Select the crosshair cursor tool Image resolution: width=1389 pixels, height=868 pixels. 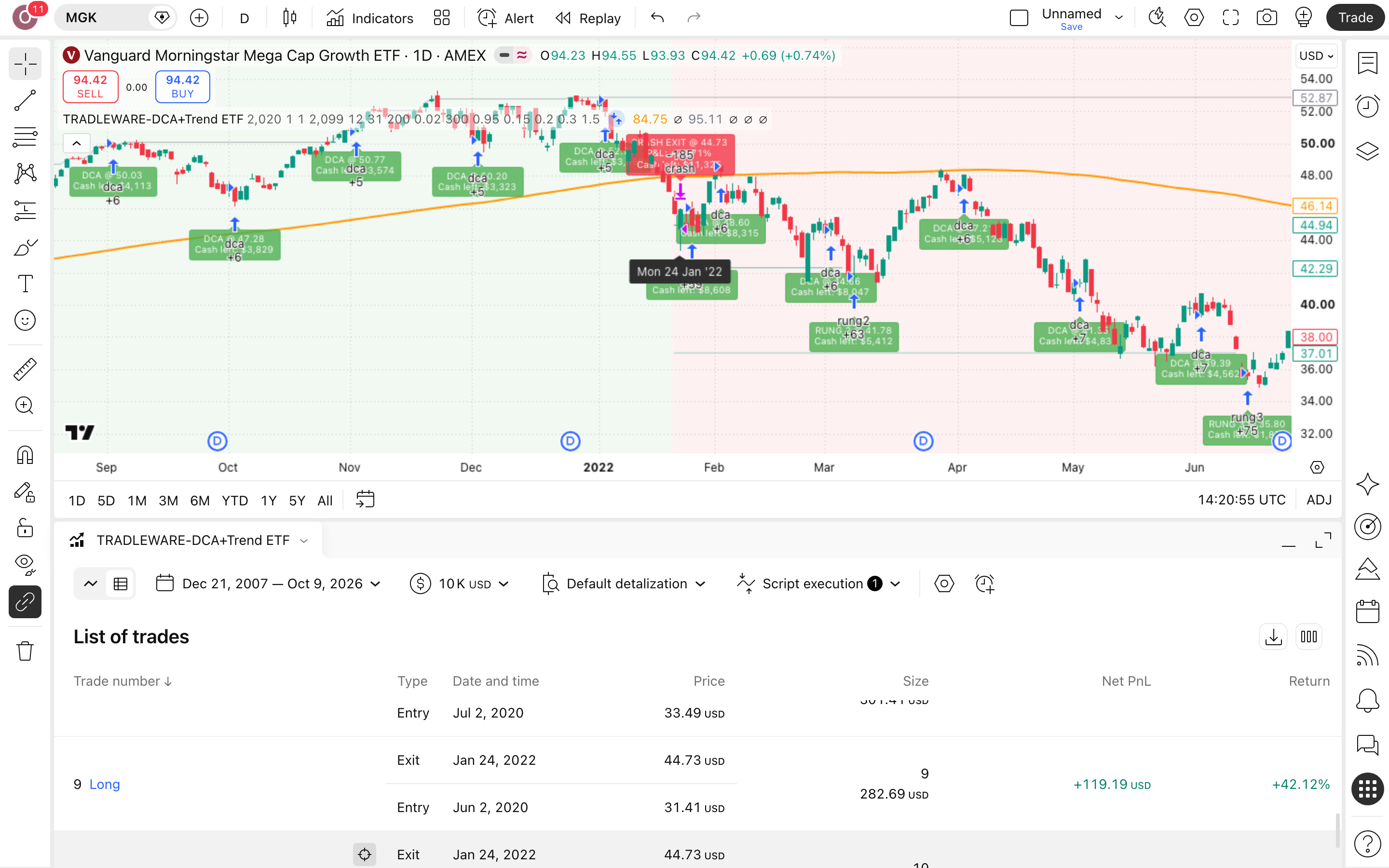[x=25, y=64]
